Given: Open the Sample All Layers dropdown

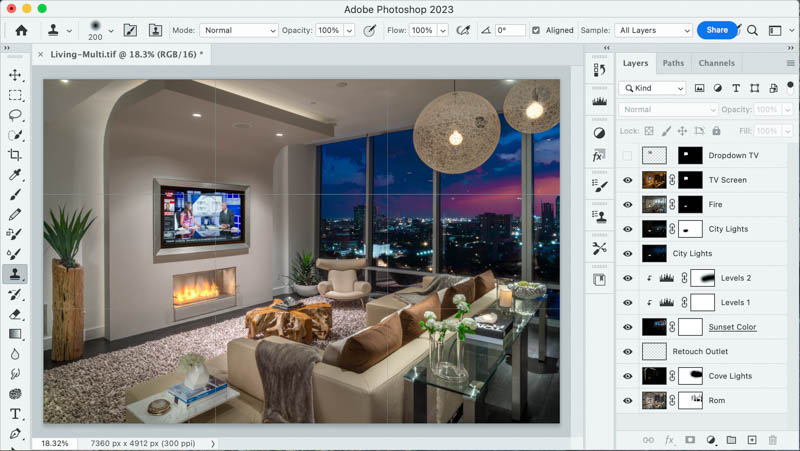Looking at the screenshot, I should tap(652, 31).
